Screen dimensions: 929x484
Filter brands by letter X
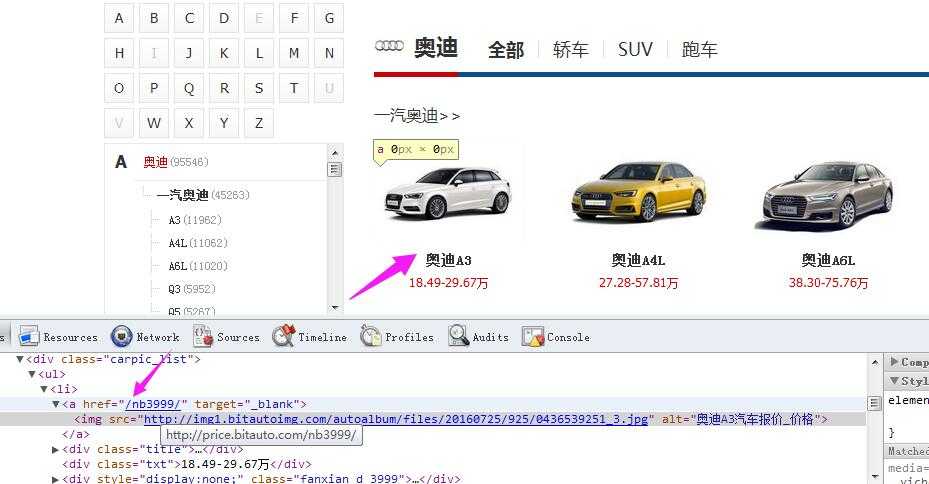[189, 123]
